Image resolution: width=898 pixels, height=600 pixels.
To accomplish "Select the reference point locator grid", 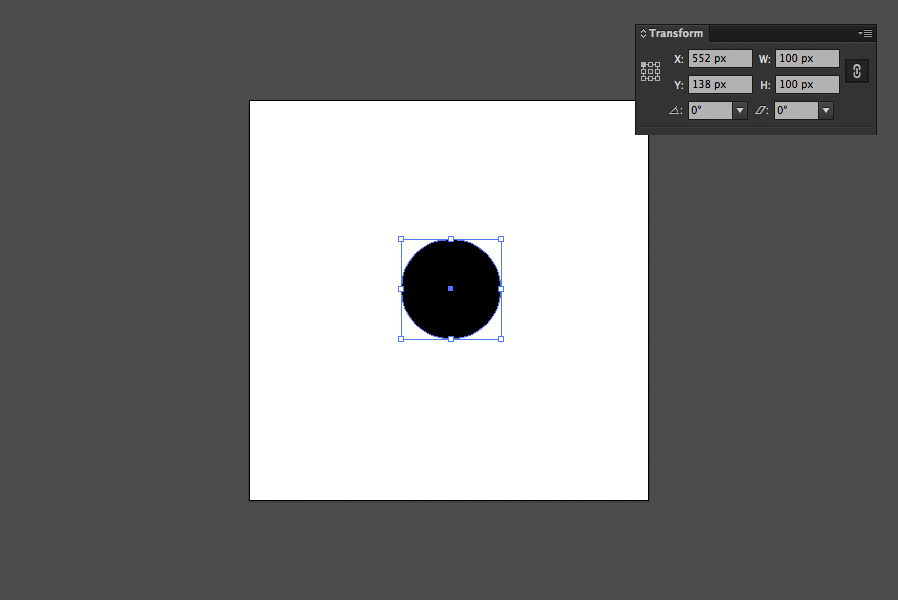I will [650, 72].
